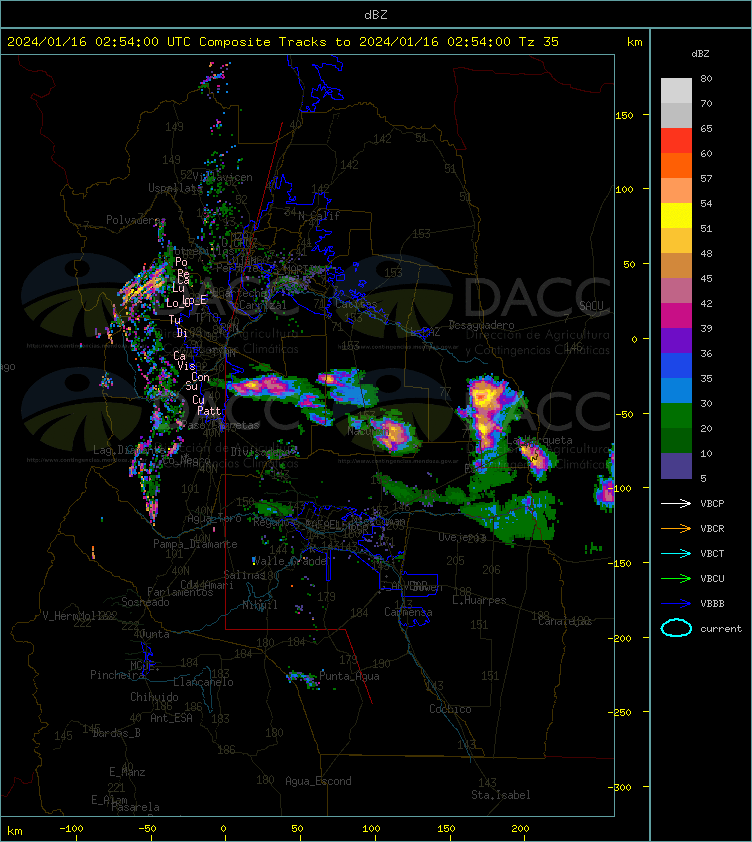Click the green VBCU arrow symbol
This screenshot has height=842, width=752.
click(676, 578)
